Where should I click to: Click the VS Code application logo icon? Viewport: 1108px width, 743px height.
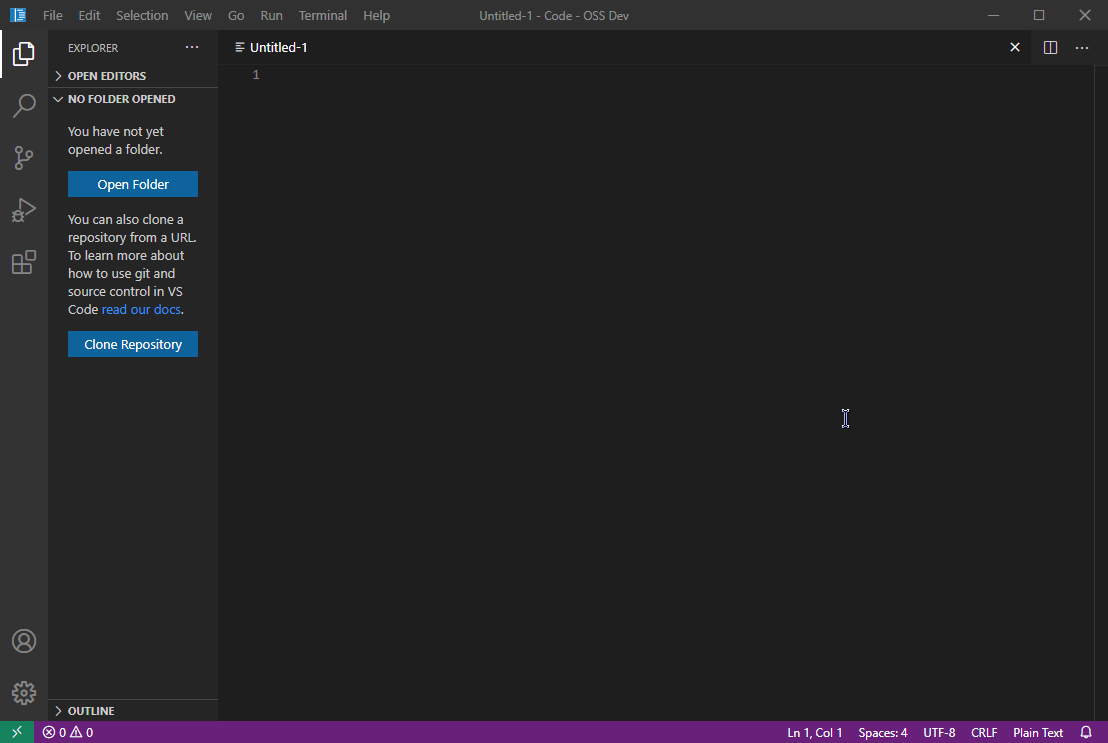pos(18,15)
